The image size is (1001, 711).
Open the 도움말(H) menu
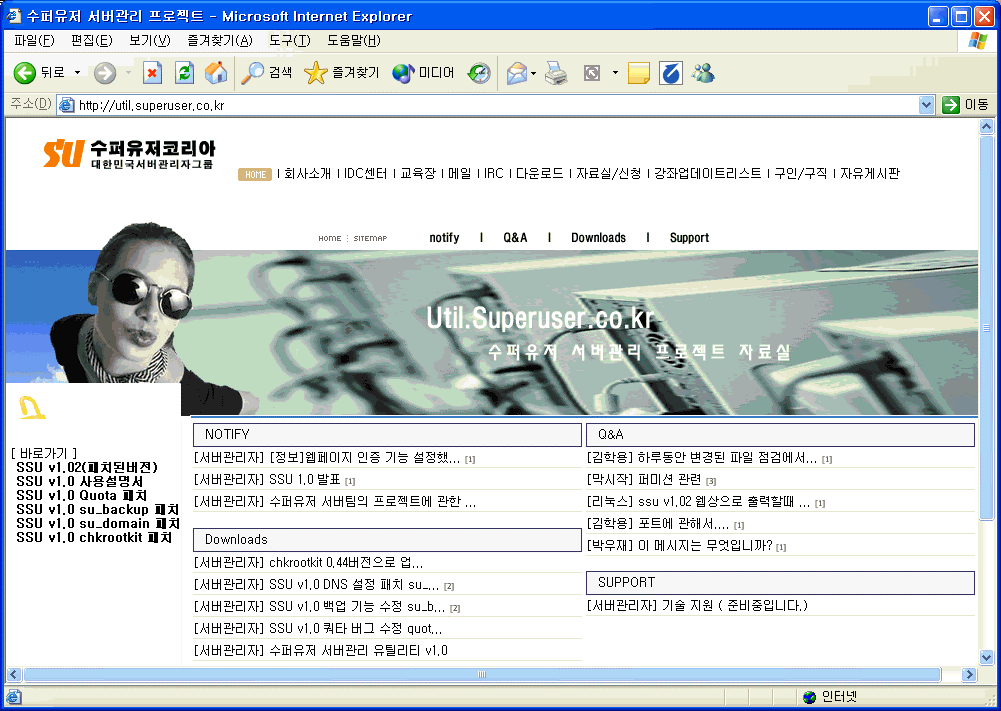(x=354, y=40)
